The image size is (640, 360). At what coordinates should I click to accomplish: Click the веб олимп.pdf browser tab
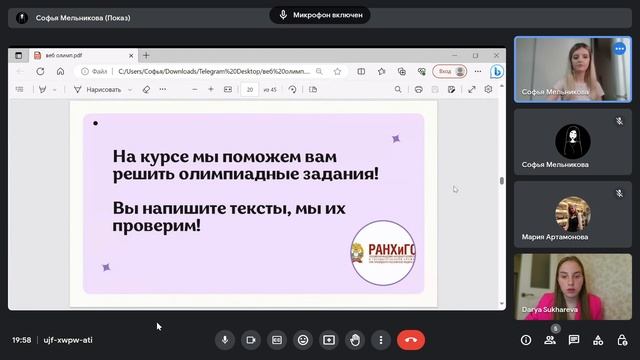tap(84, 56)
